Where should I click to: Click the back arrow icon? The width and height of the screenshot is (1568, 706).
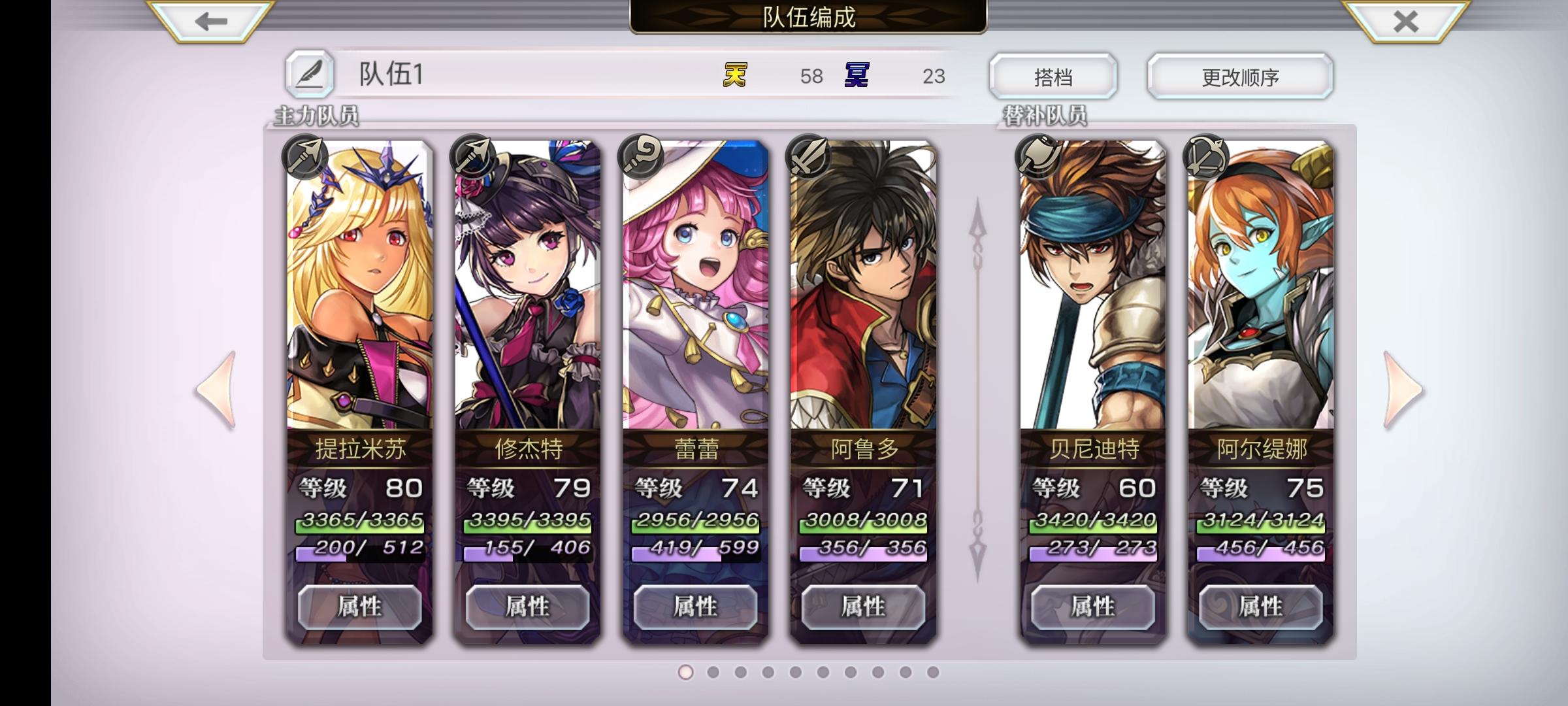point(210,21)
